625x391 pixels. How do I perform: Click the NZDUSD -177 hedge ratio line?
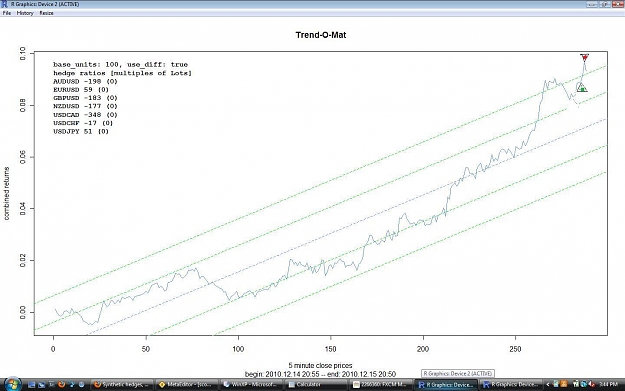point(85,106)
